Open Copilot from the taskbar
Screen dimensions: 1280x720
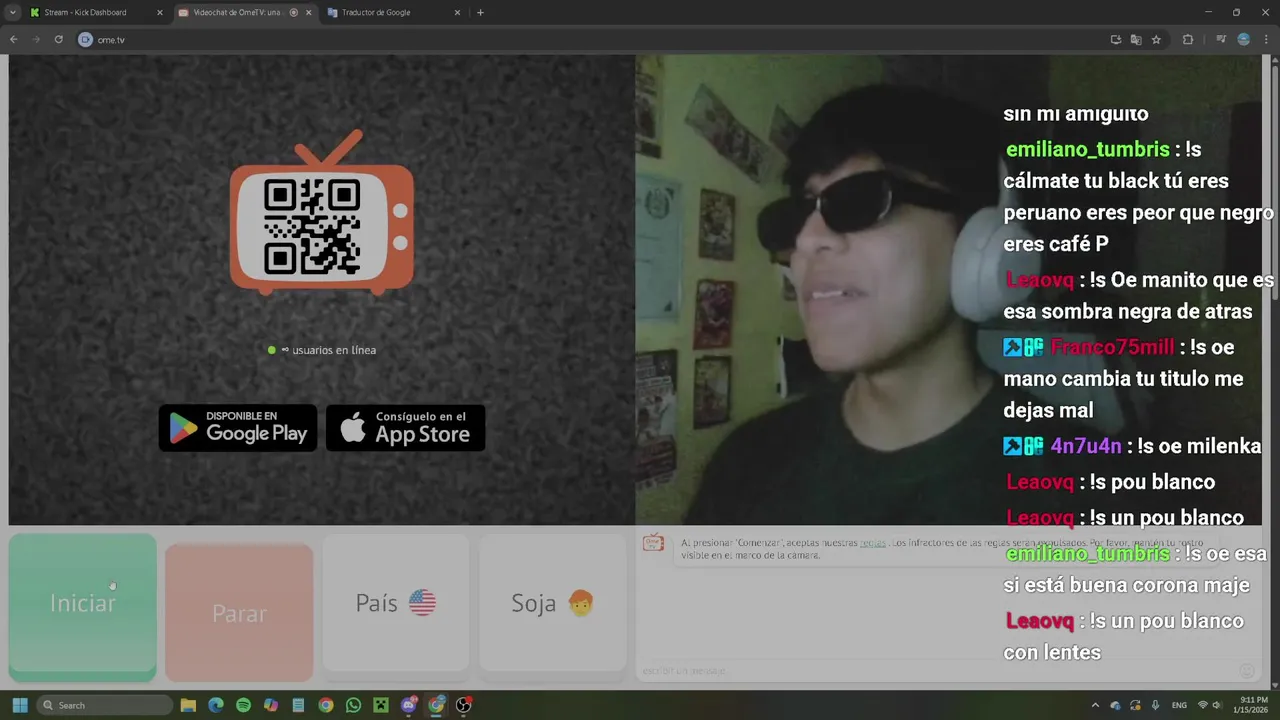pyautogui.click(x=270, y=705)
